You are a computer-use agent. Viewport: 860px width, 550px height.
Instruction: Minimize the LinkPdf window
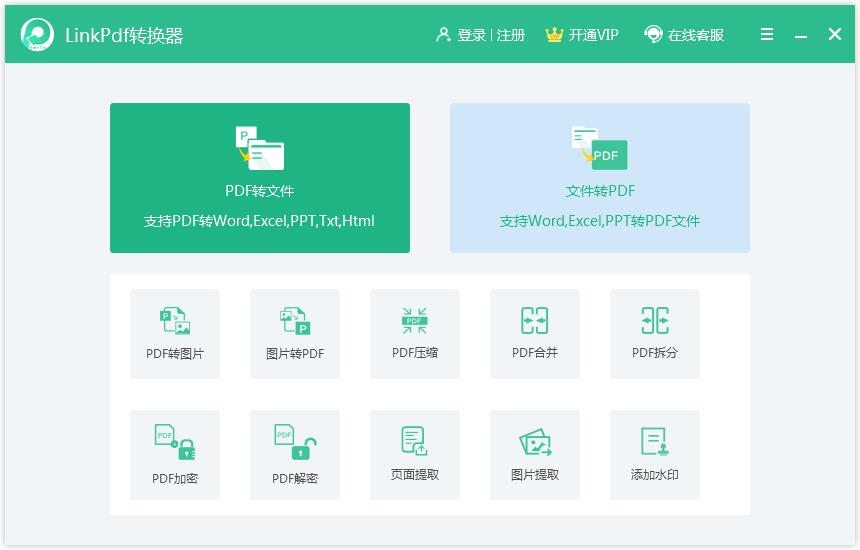click(801, 36)
